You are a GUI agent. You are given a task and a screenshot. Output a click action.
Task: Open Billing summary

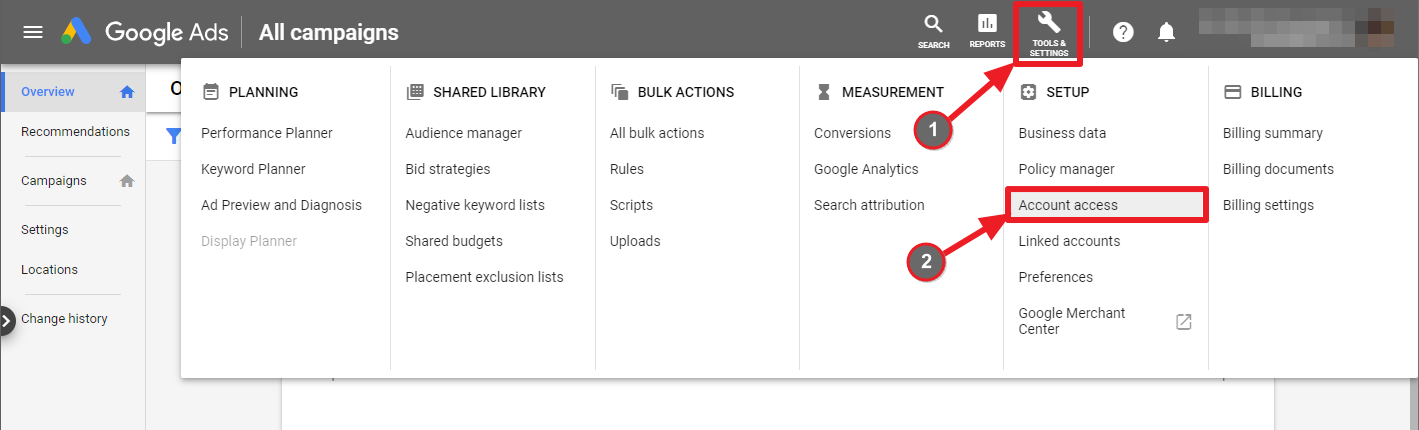click(1272, 133)
